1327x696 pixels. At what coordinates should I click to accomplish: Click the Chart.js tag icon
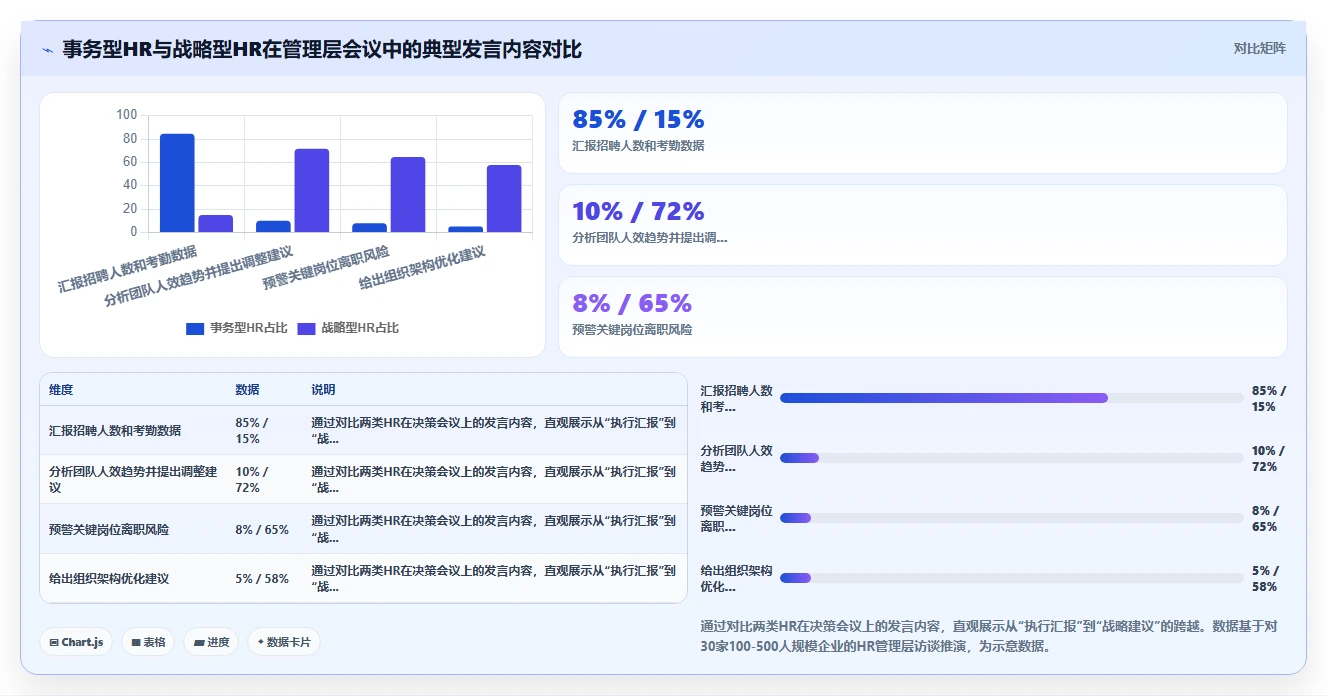tap(54, 642)
